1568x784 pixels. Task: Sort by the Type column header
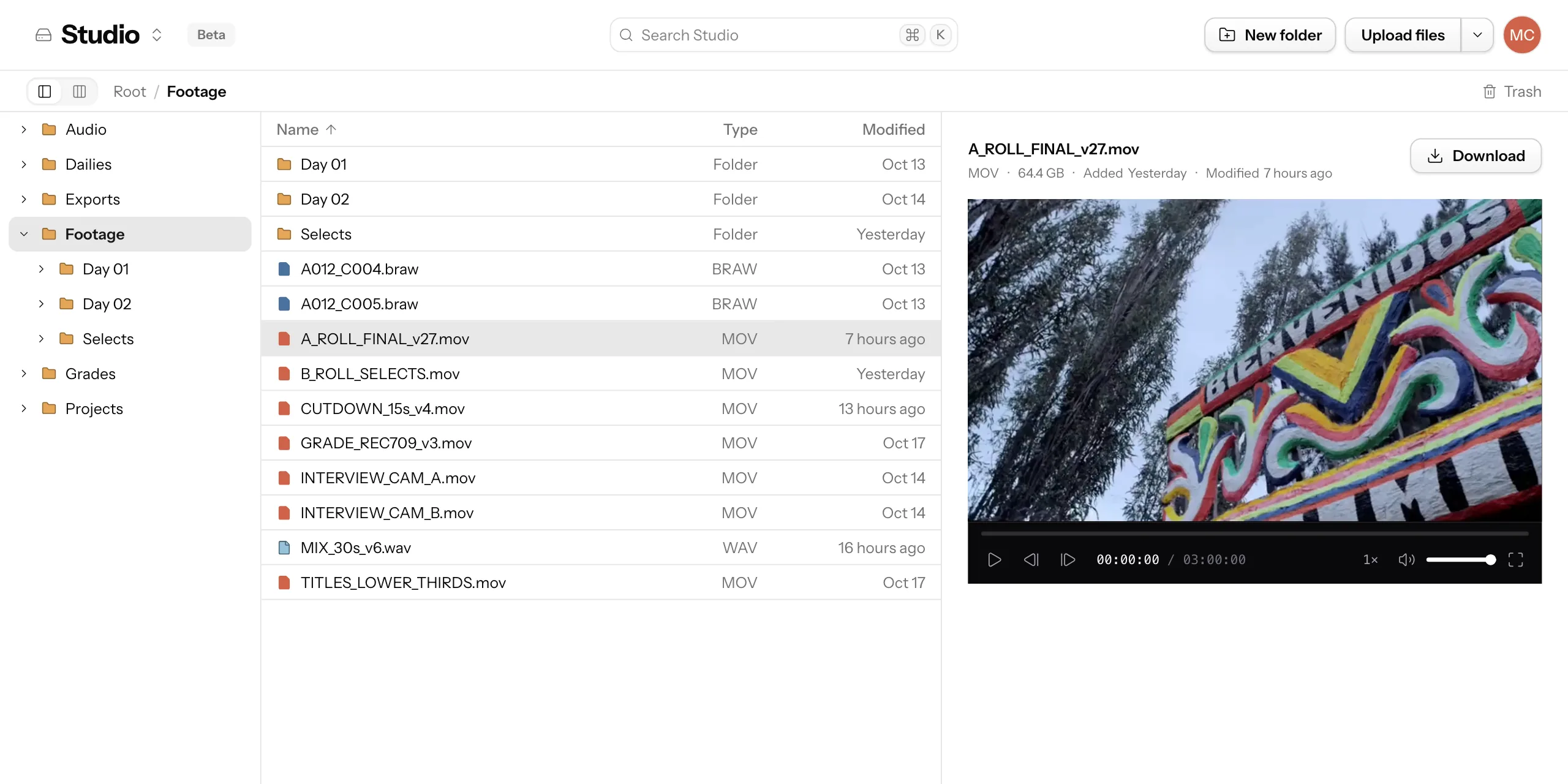(740, 129)
